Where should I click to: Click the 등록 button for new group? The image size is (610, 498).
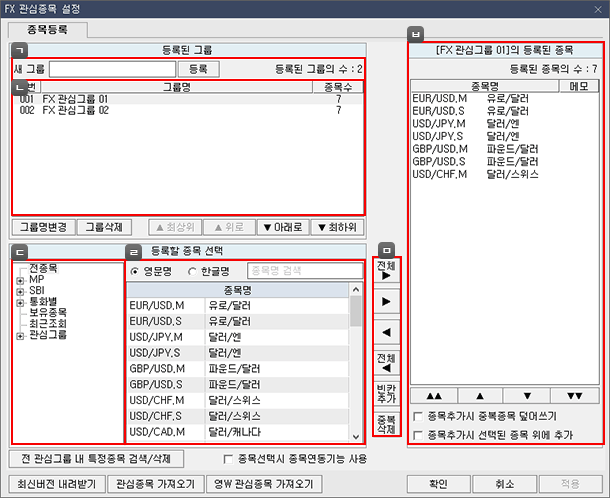click(x=198, y=69)
